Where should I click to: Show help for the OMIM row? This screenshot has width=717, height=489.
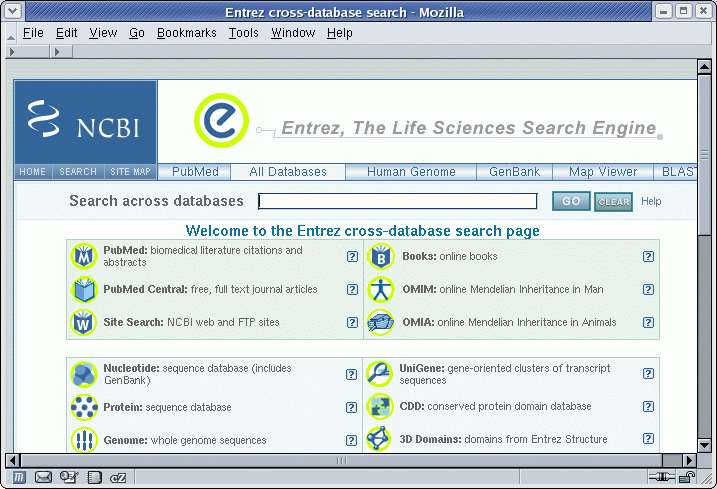click(x=648, y=290)
